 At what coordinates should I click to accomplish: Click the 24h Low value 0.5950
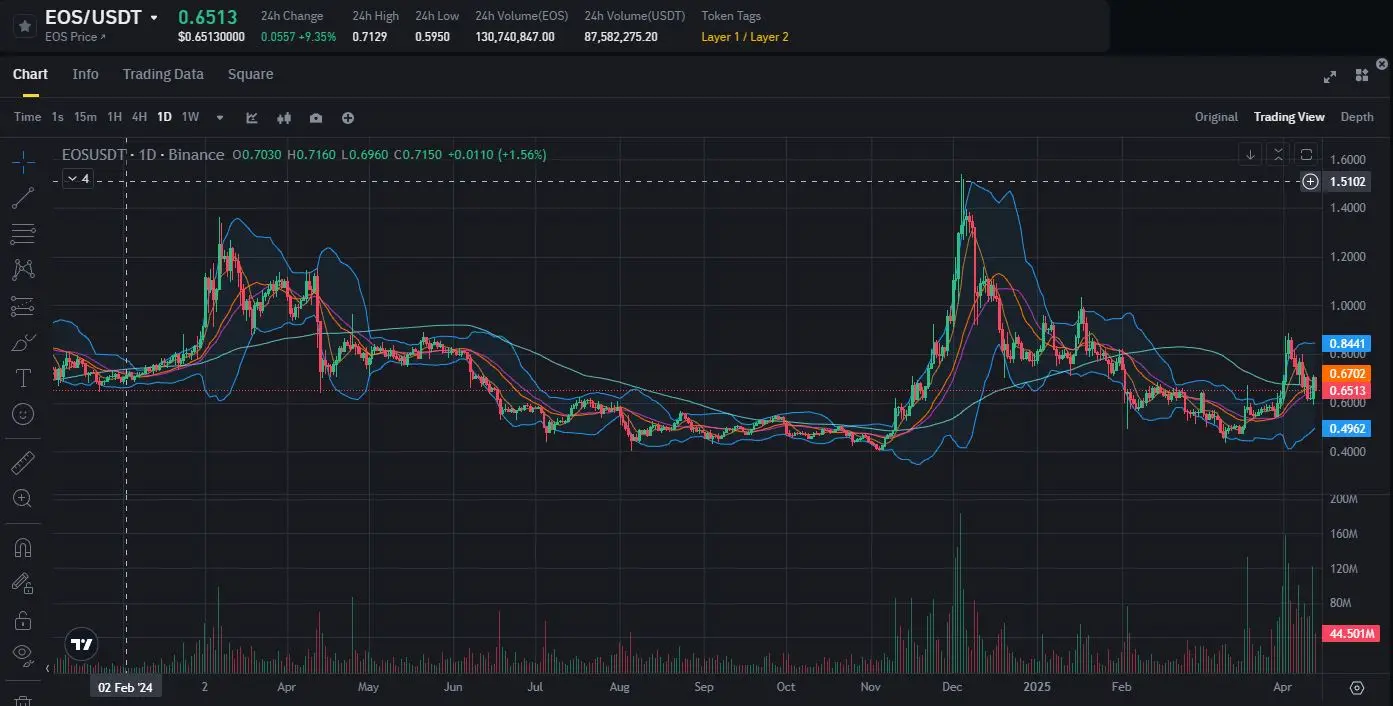click(432, 37)
